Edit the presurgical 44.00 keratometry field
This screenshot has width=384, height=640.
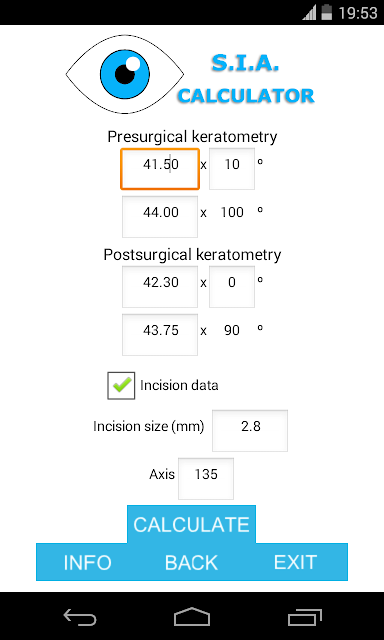pyautogui.click(x=160, y=216)
